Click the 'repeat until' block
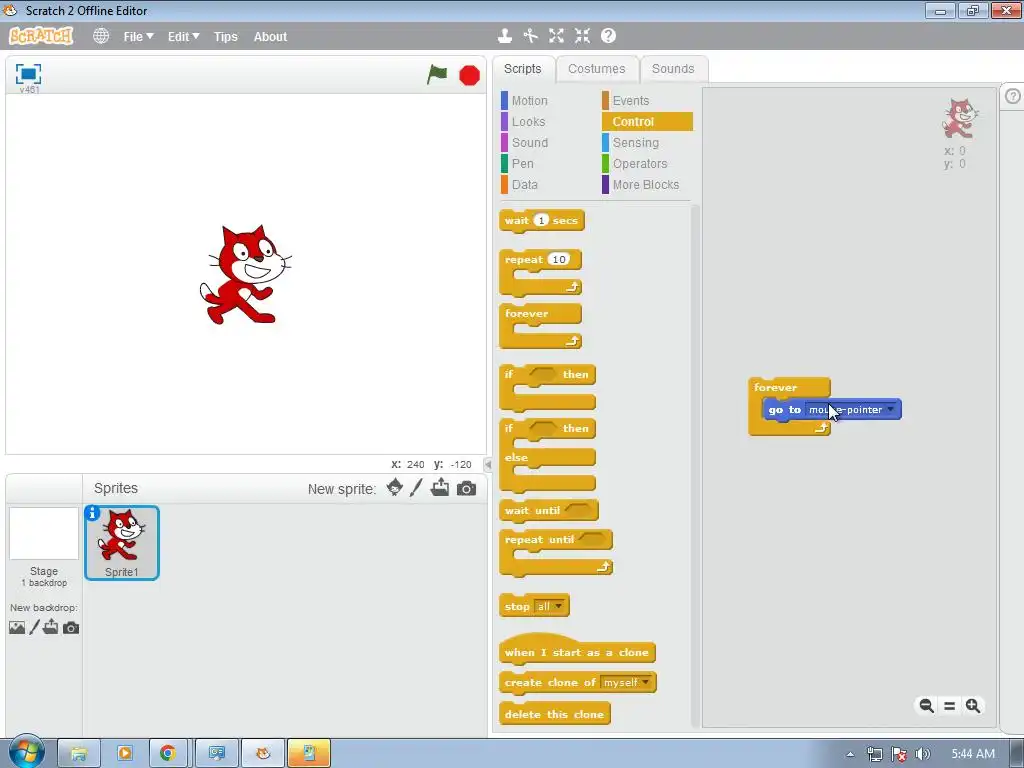Viewport: 1024px width, 768px height. [x=539, y=540]
